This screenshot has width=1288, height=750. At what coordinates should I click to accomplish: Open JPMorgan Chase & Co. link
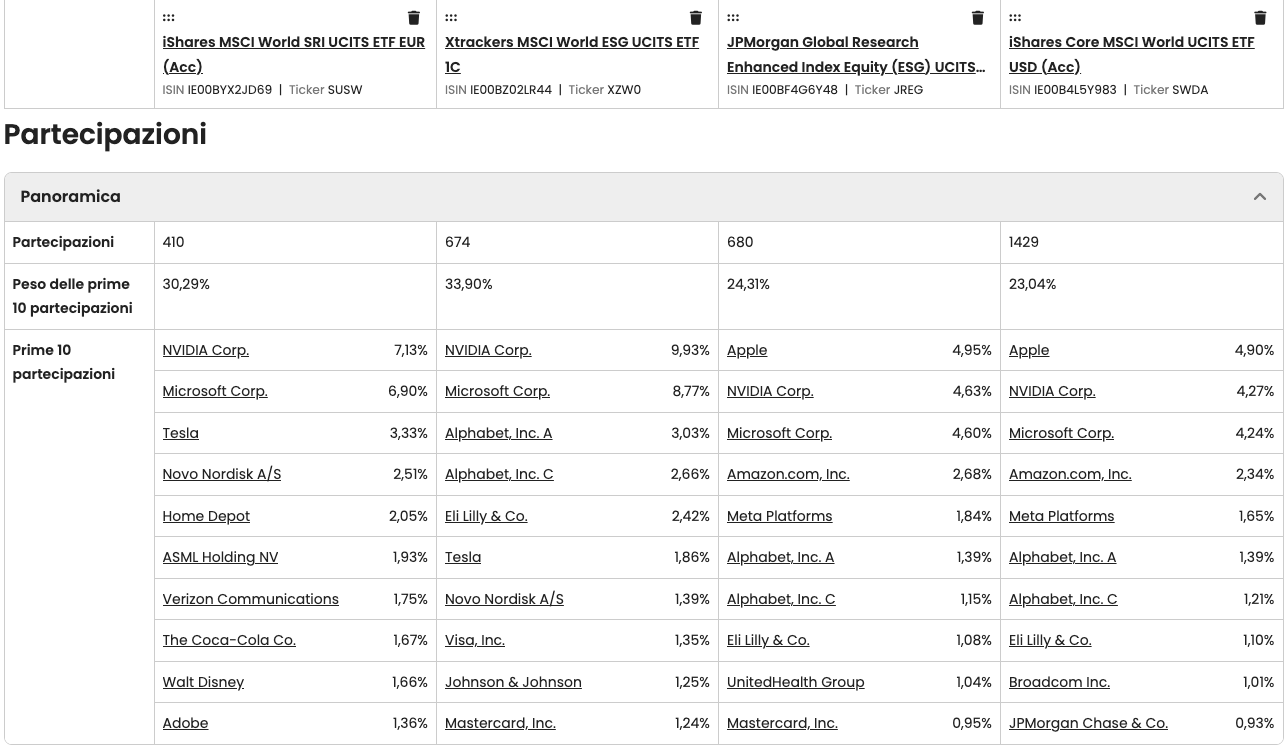1088,723
